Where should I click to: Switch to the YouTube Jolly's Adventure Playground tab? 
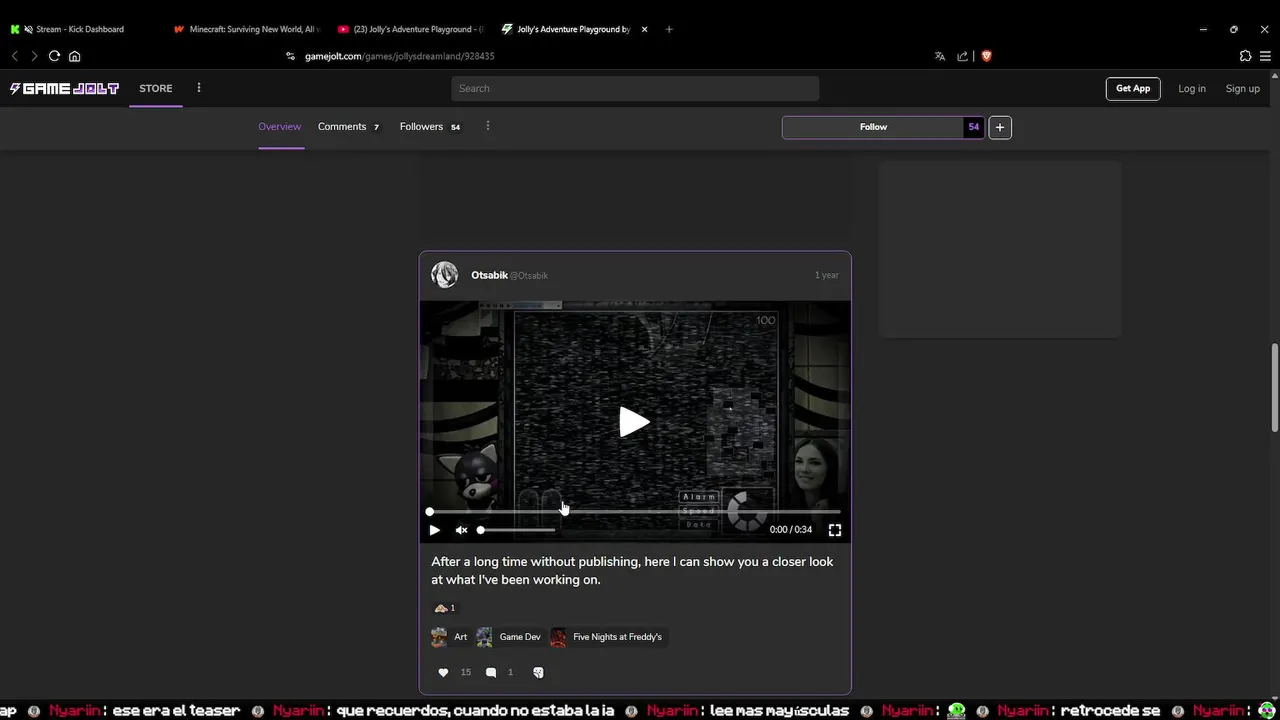(x=411, y=29)
